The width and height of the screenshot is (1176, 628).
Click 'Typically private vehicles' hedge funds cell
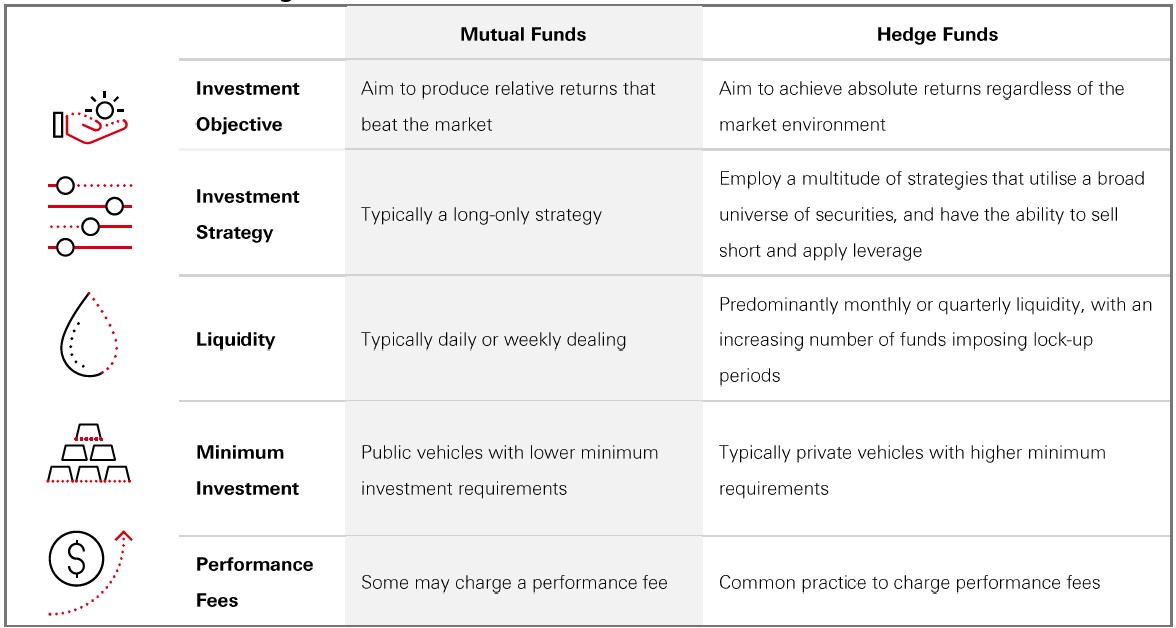(912, 470)
